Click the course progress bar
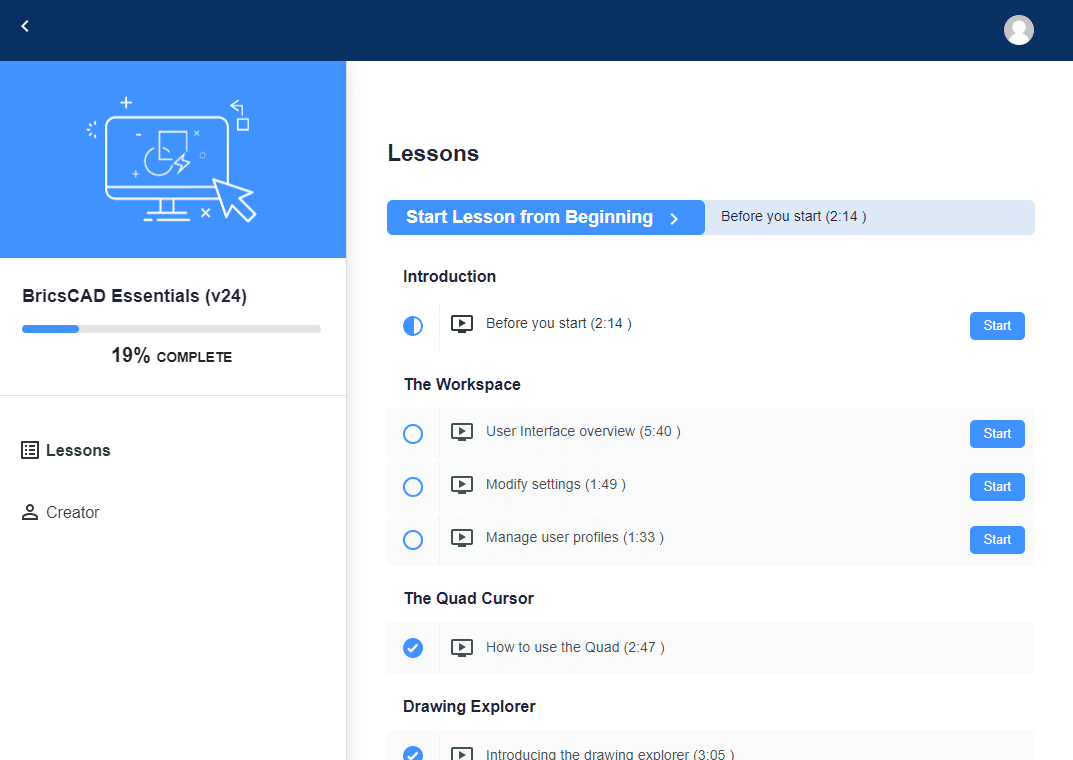Viewport: 1073px width, 760px height. pos(171,329)
